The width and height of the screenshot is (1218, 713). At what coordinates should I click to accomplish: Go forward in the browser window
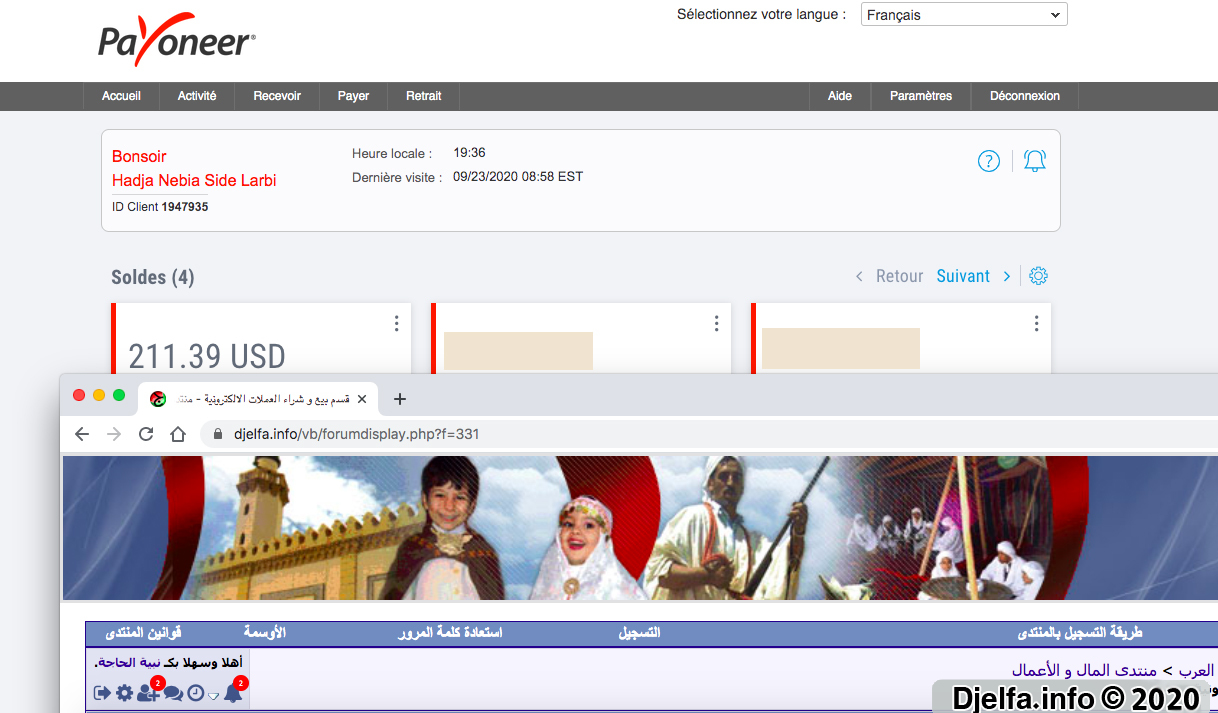[x=114, y=434]
